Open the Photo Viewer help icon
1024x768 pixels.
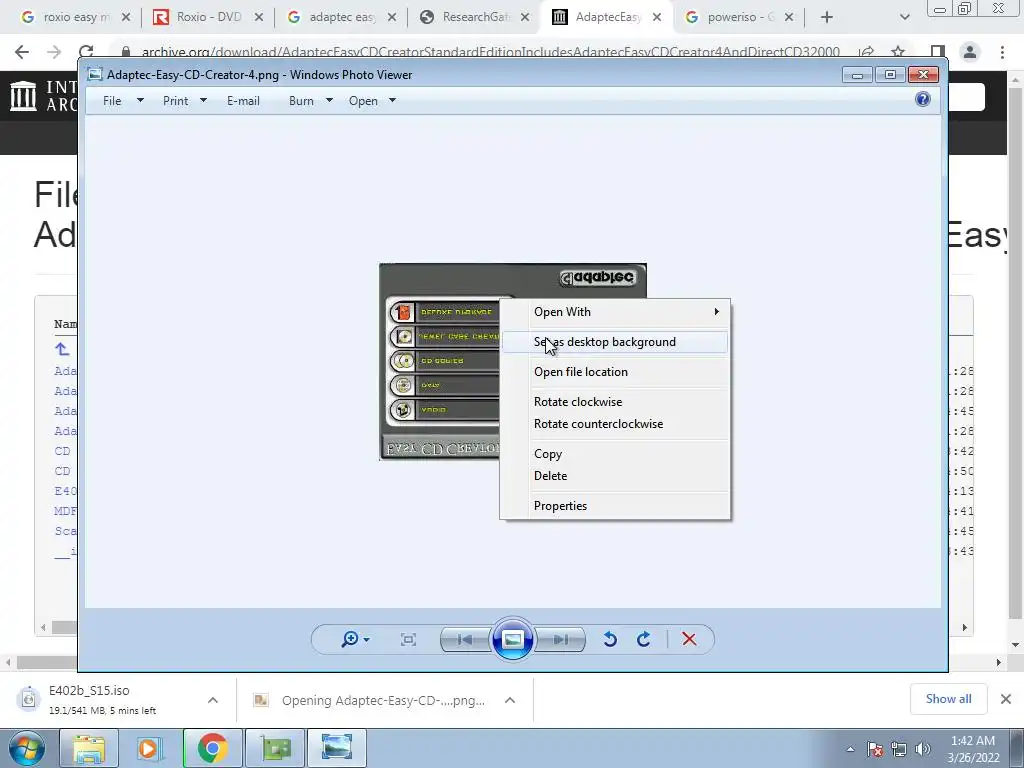click(922, 99)
